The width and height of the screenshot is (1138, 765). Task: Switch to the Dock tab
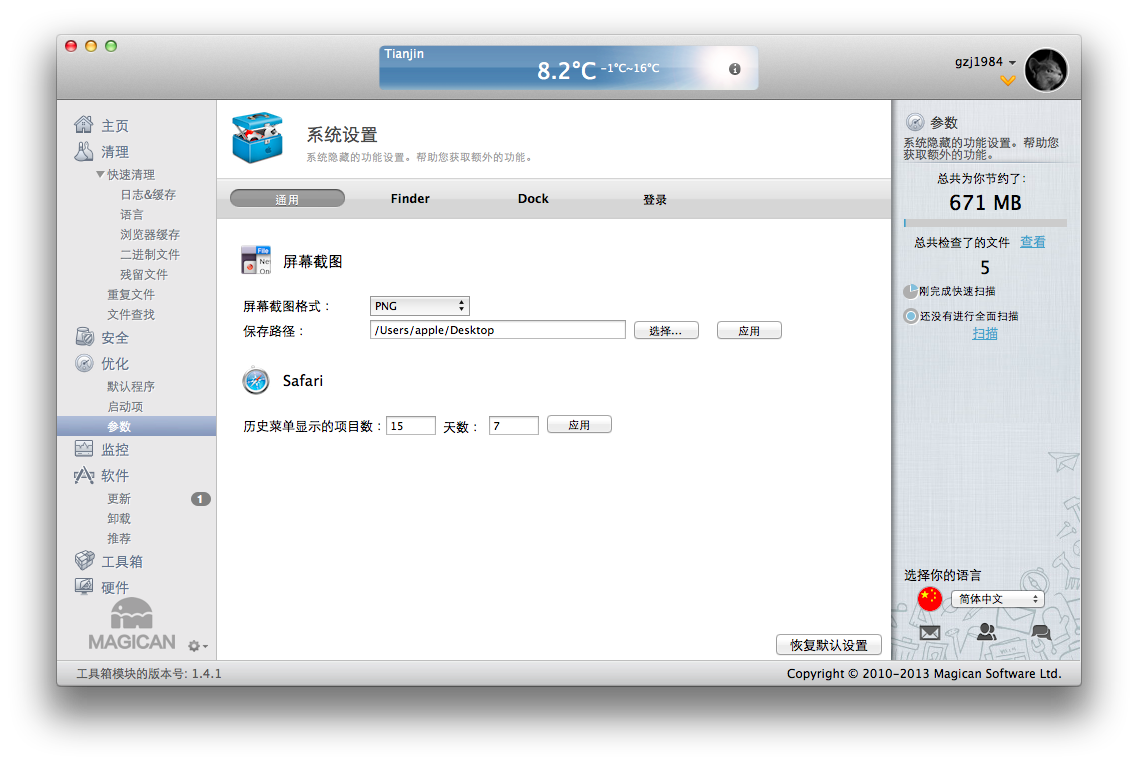click(x=533, y=199)
